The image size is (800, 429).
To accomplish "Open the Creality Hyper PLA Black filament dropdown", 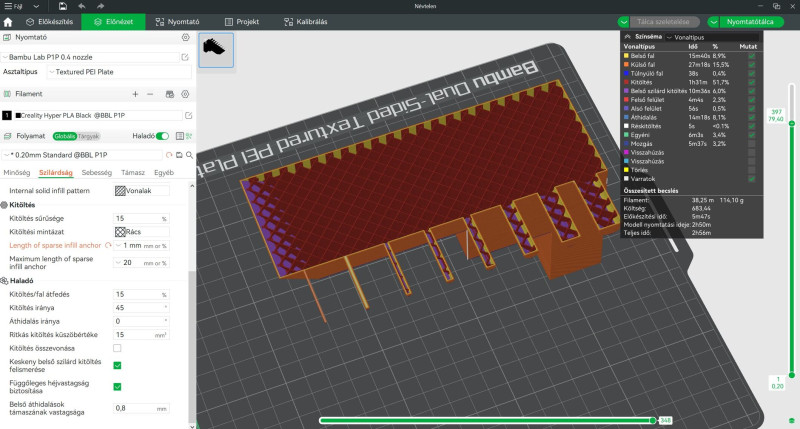I will 98,115.
